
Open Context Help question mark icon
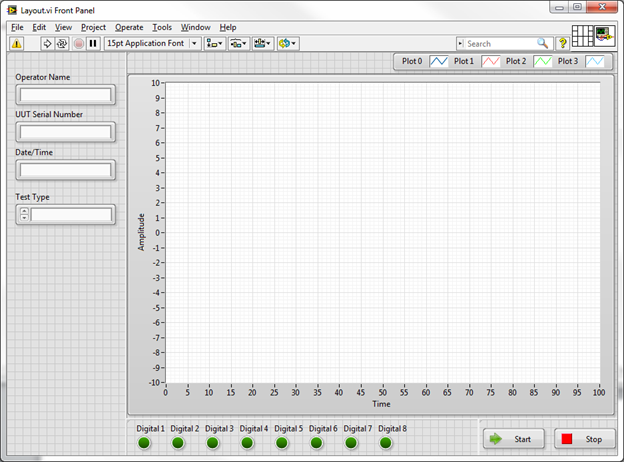[562, 44]
